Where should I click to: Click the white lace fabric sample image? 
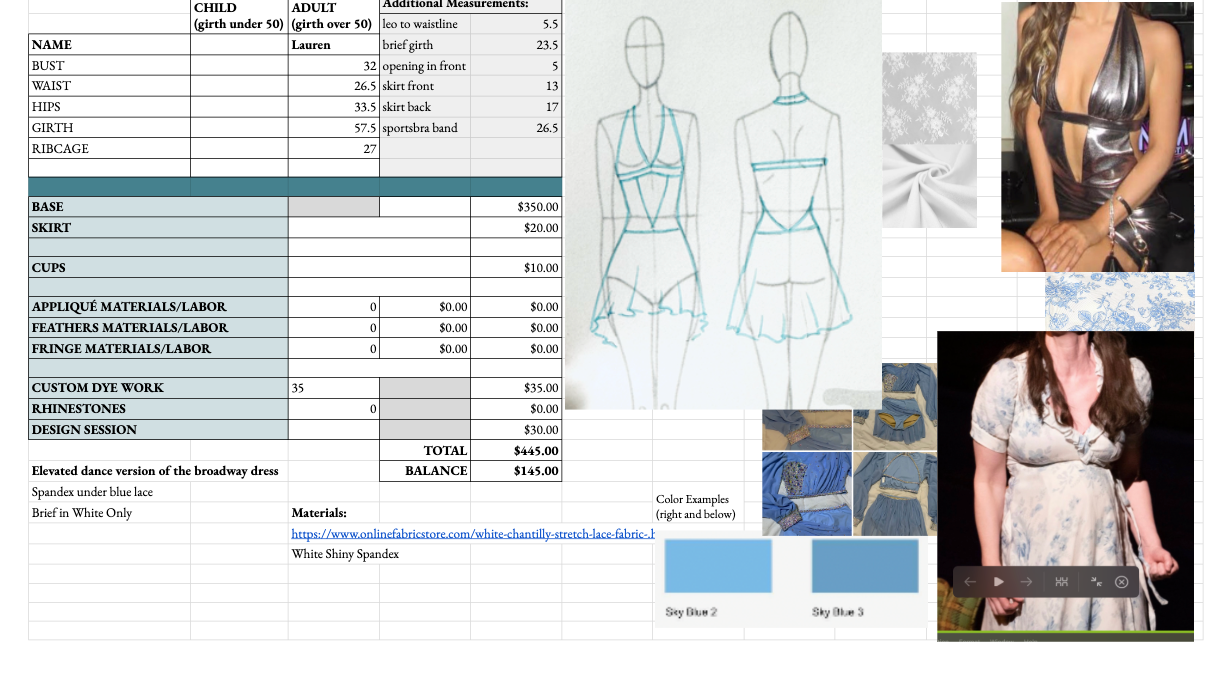coord(929,96)
